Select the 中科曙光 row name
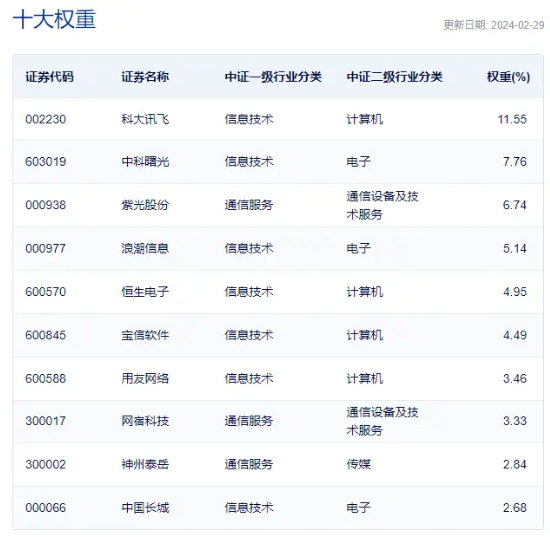 tap(145, 162)
